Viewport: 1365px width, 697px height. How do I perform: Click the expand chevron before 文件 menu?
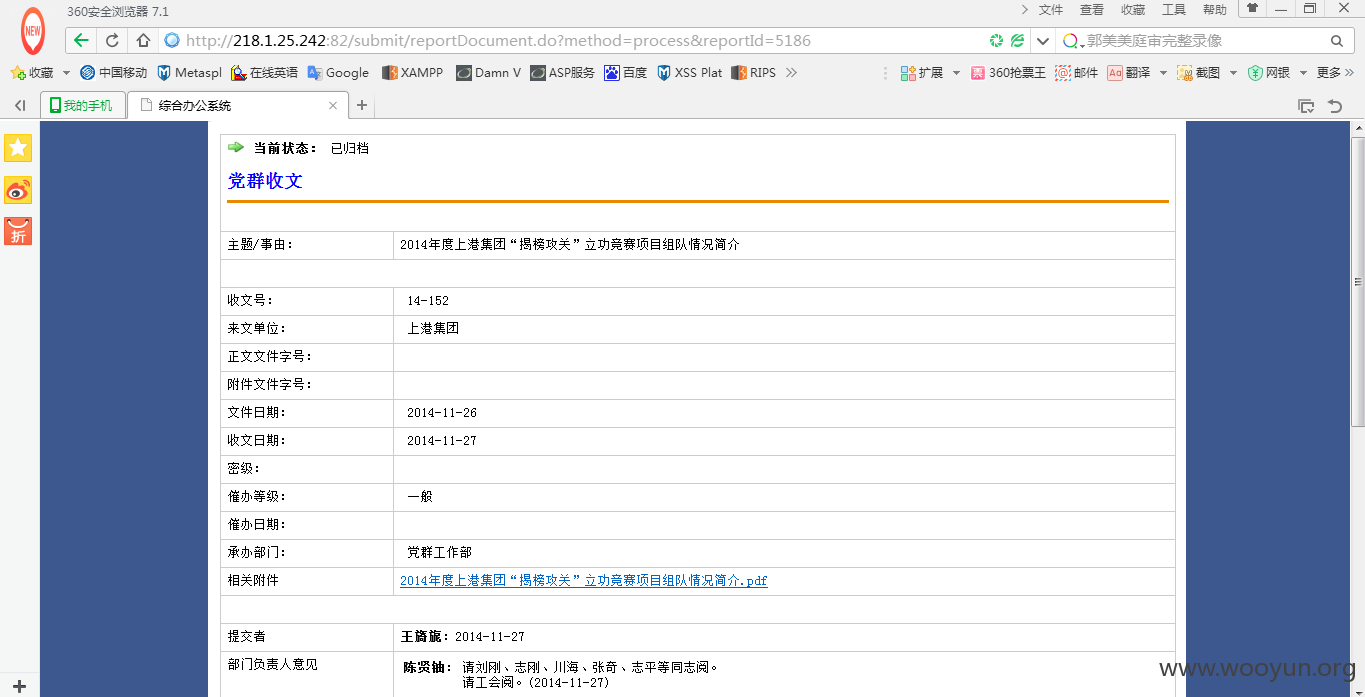coord(1024,10)
